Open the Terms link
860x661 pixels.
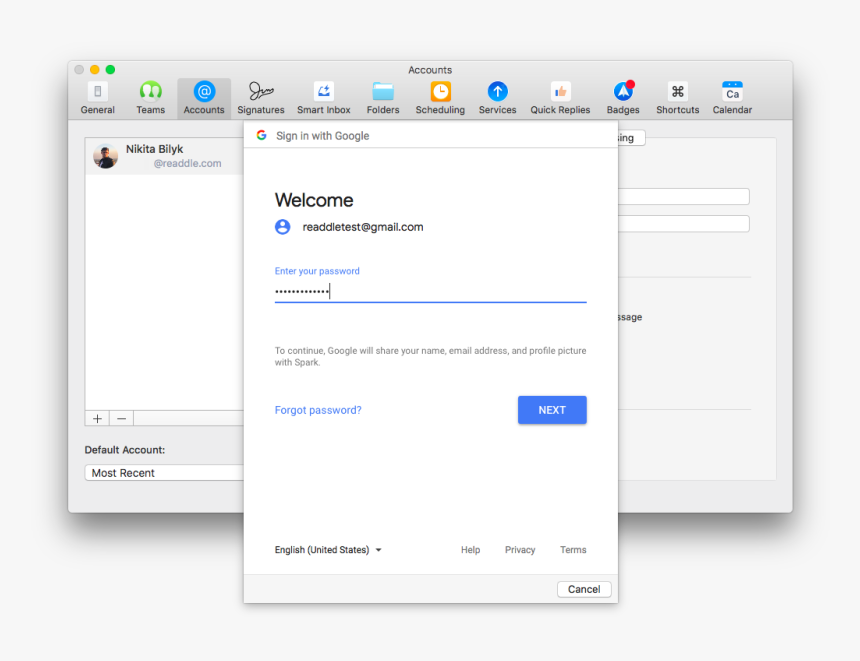click(x=573, y=550)
